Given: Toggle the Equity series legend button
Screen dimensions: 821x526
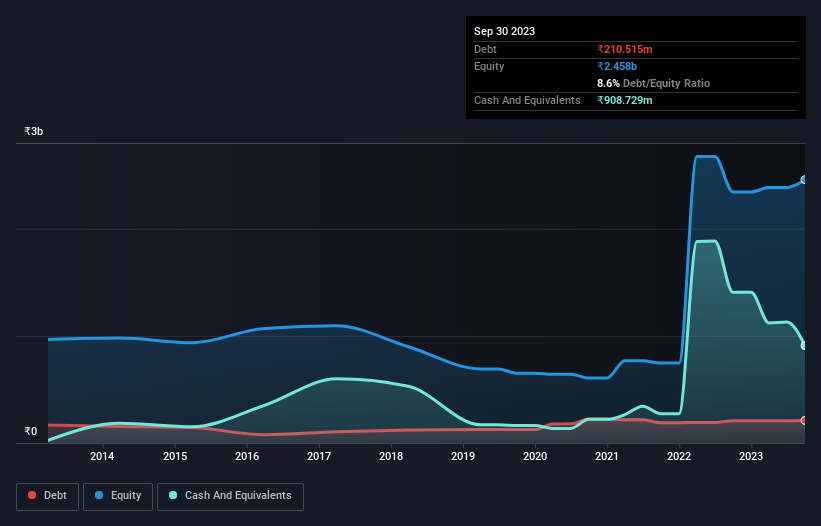Looking at the screenshot, I should click(x=118, y=496).
